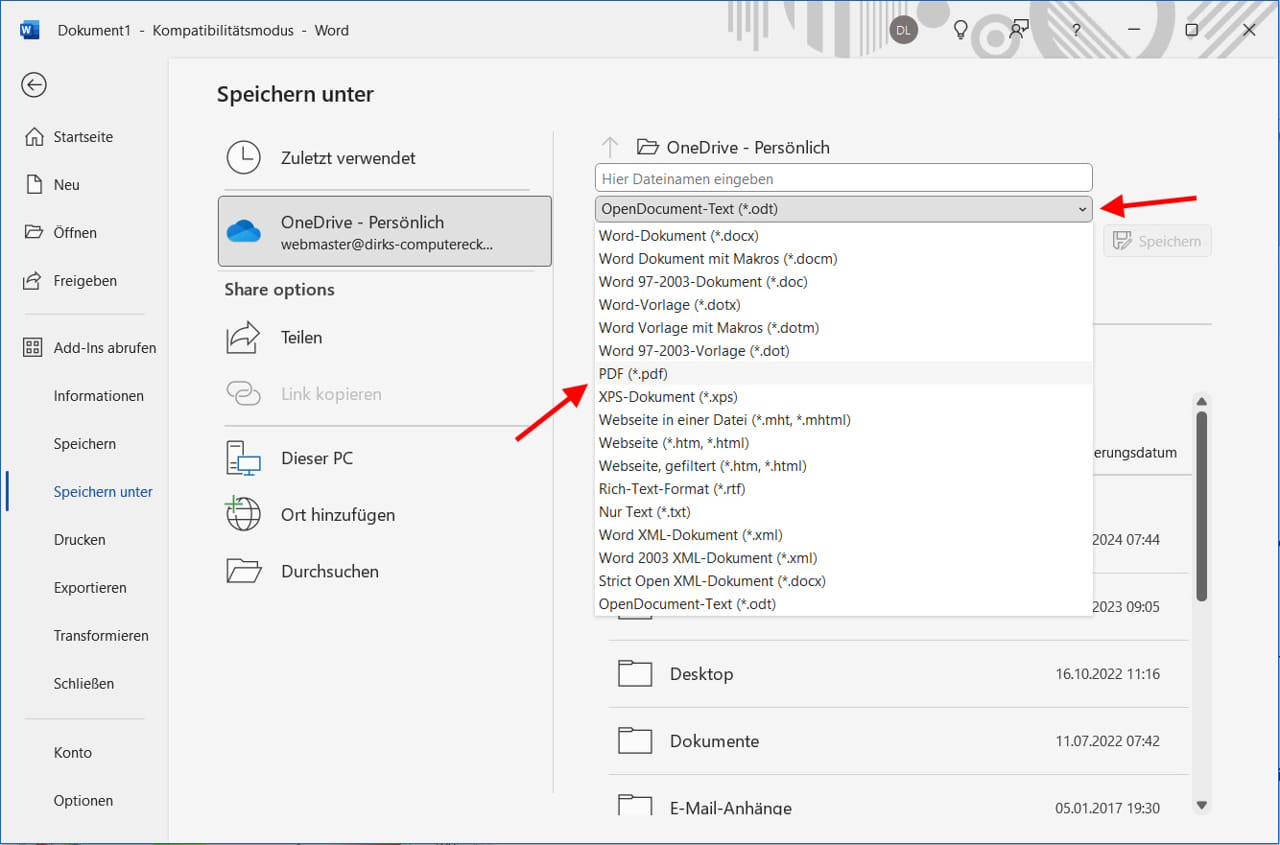
Task: Select Strict Open XML-Dokument (*.docx)
Action: click(x=843, y=581)
